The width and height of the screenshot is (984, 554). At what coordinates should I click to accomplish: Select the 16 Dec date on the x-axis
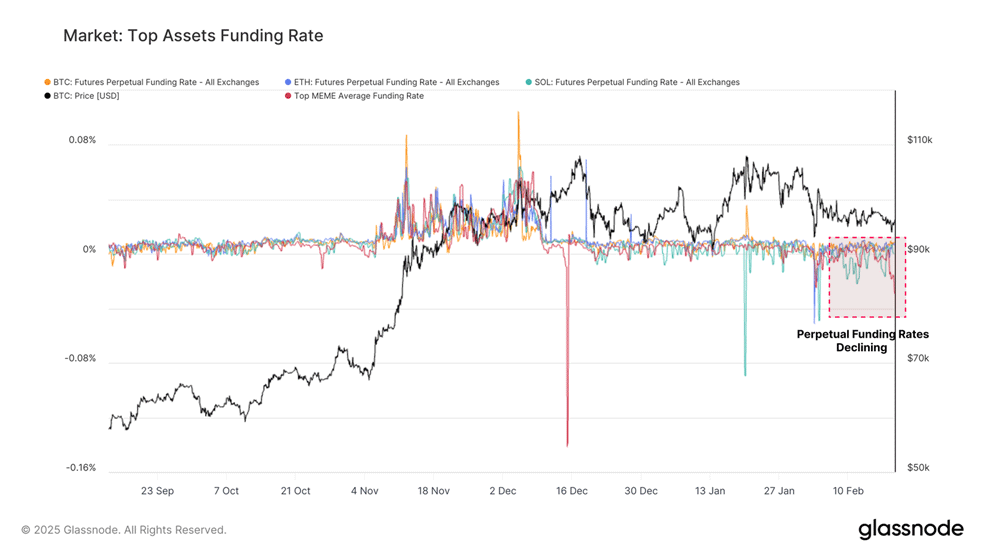click(x=572, y=491)
